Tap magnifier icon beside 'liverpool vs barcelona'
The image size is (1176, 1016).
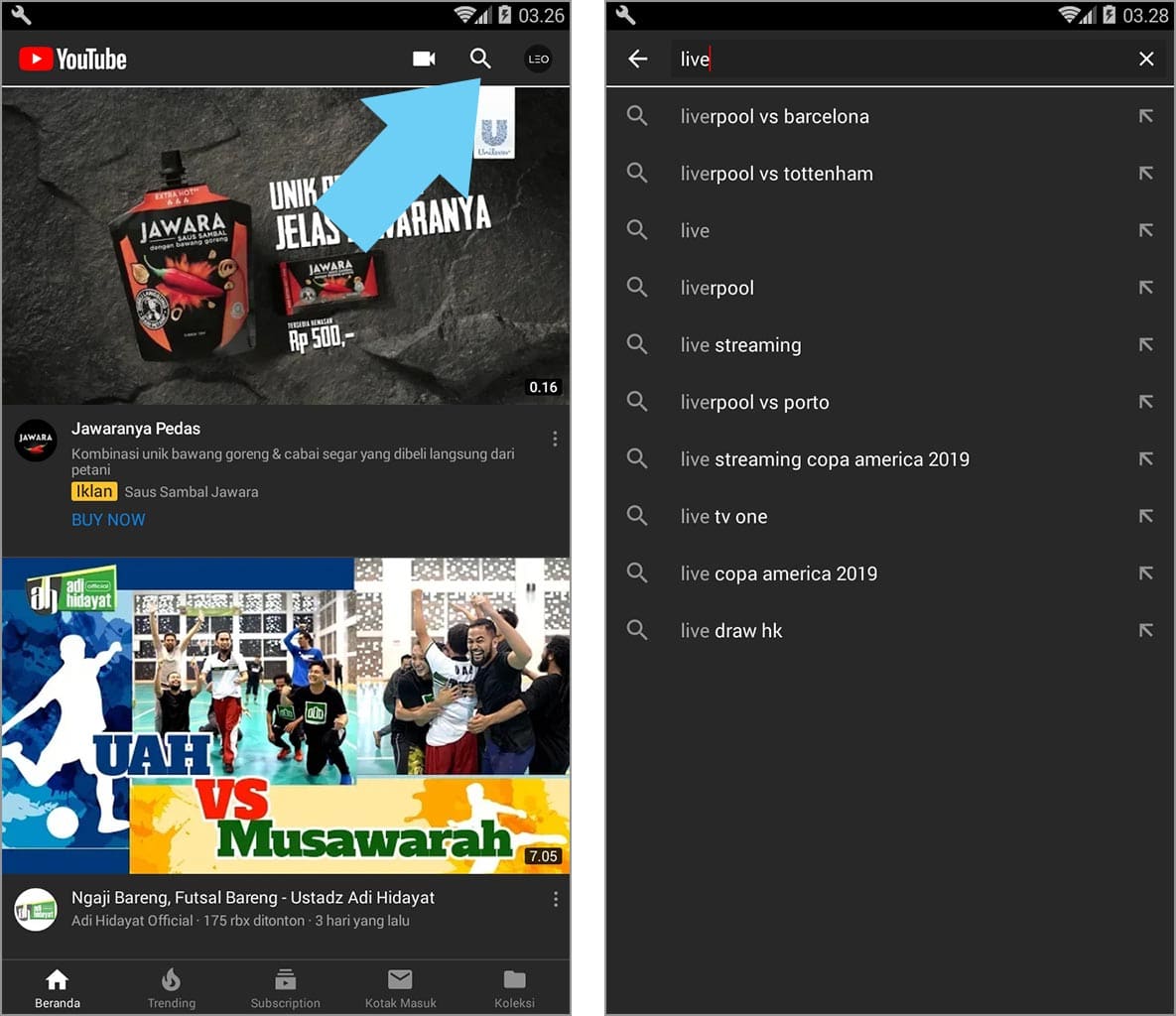point(637,116)
